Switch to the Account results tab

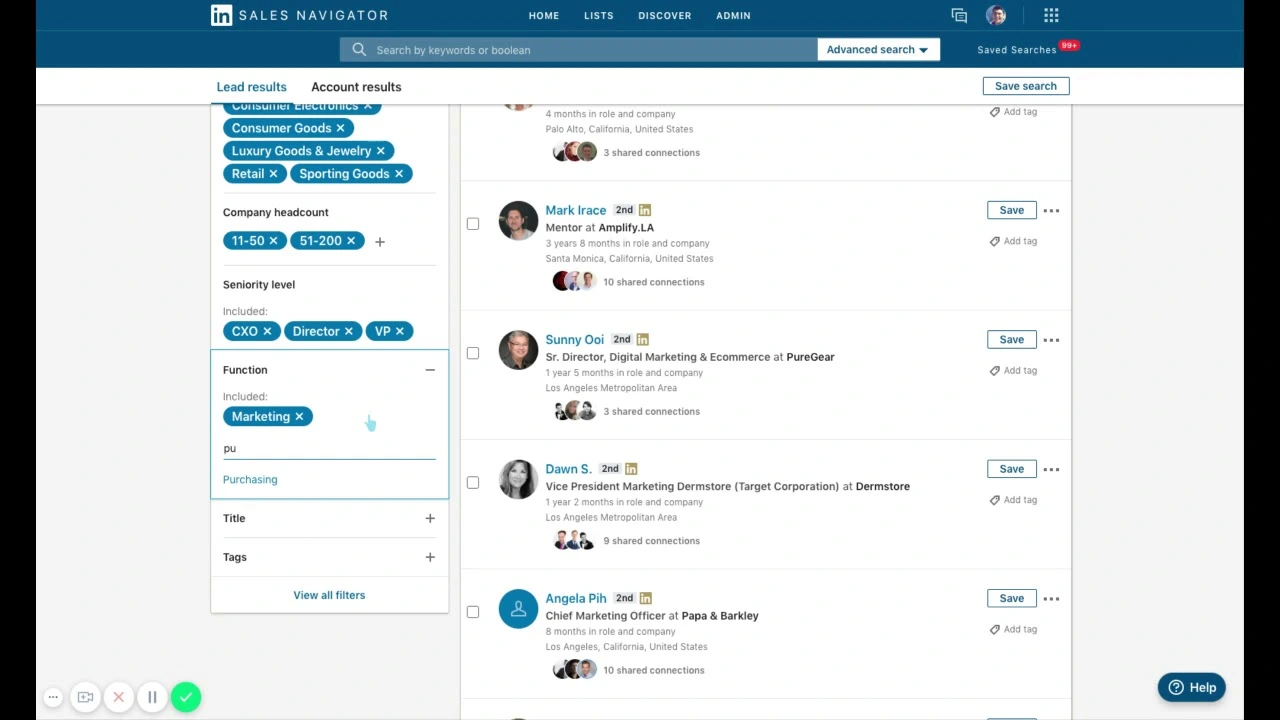click(355, 87)
